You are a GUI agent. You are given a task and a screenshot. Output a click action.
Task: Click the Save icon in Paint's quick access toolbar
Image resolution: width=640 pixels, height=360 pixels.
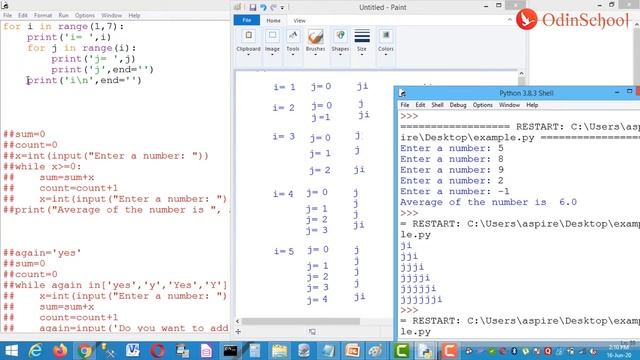point(252,7)
